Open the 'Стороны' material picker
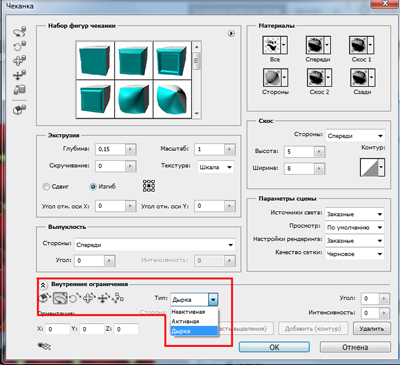The height and width of the screenshot is (365, 400). pos(275,77)
